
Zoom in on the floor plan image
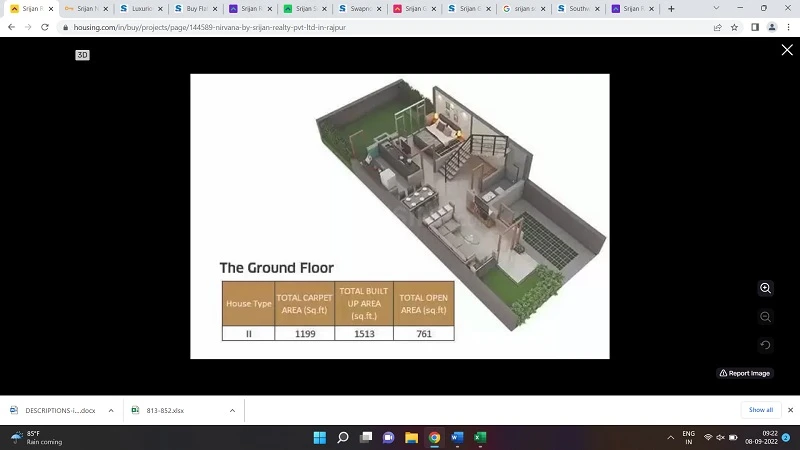tap(765, 288)
